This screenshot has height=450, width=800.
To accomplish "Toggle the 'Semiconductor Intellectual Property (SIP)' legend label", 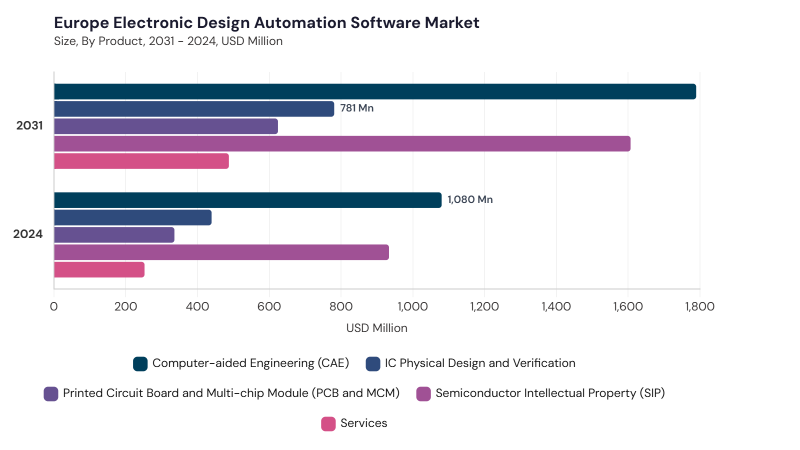I will click(x=550, y=393).
